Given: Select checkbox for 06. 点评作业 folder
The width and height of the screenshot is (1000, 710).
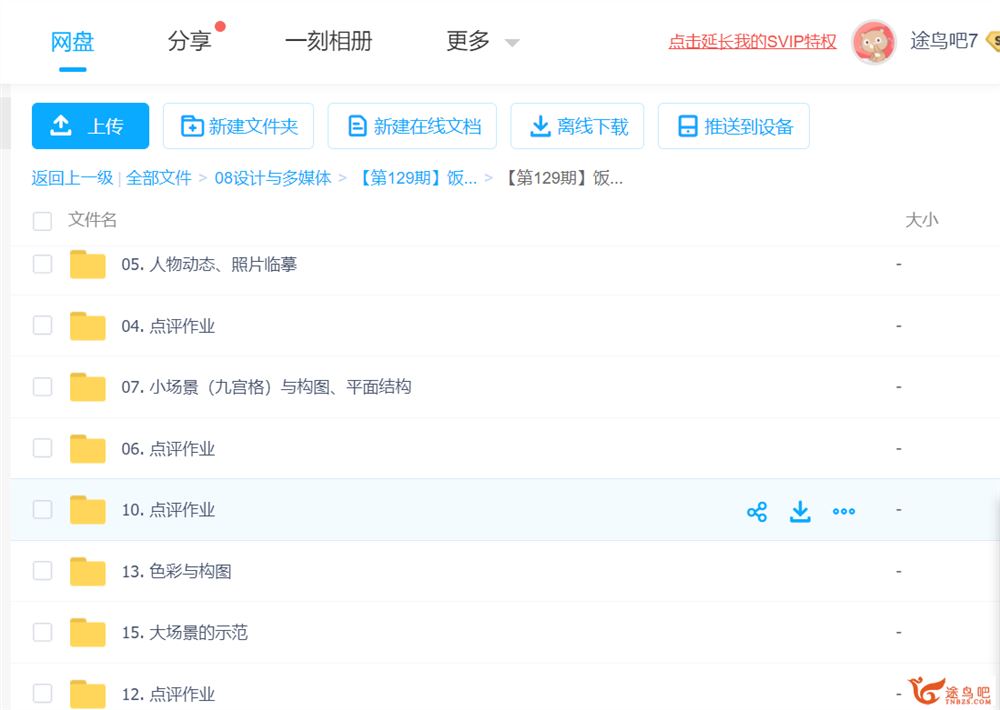Looking at the screenshot, I should click(x=42, y=448).
